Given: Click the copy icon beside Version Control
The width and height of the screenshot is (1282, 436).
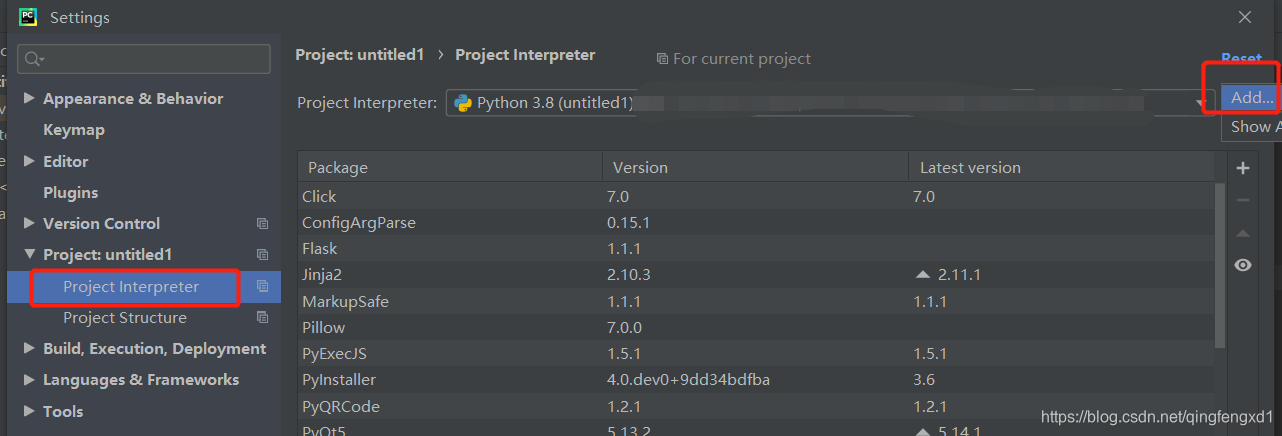Looking at the screenshot, I should click(x=262, y=224).
